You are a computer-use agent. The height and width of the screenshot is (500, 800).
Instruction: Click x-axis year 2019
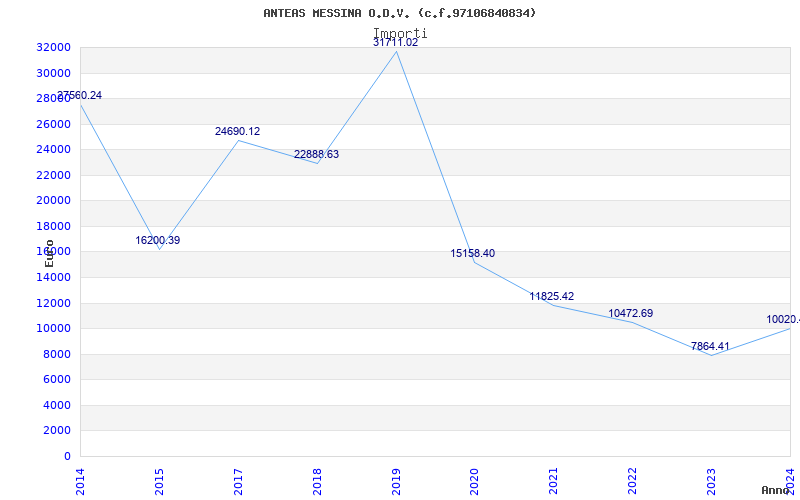(396, 481)
